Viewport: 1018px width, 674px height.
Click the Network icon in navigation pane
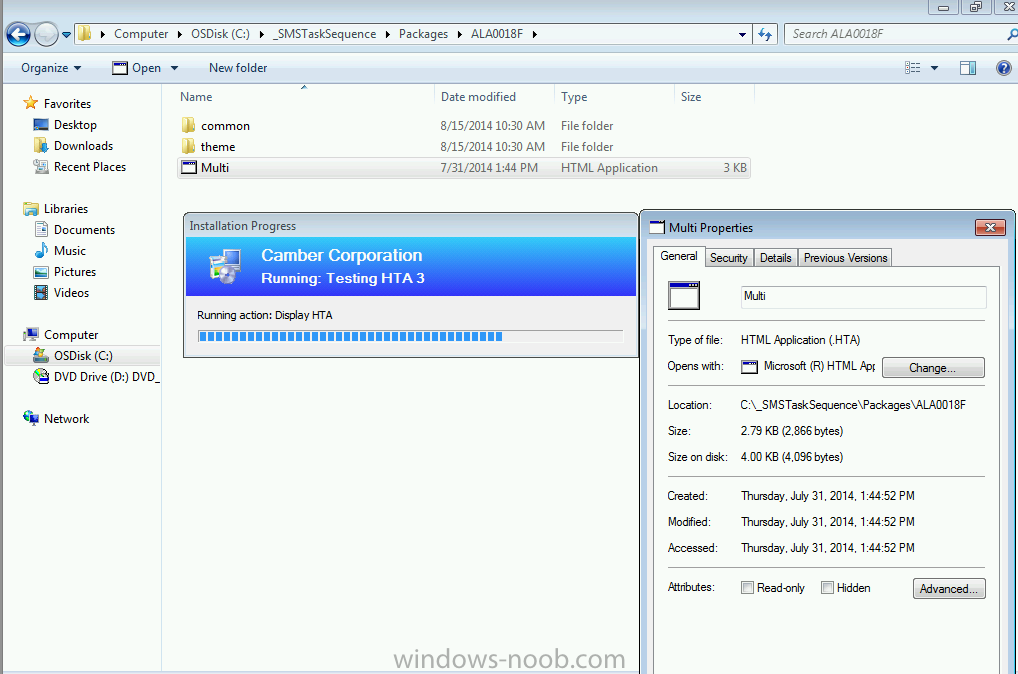pyautogui.click(x=31, y=418)
